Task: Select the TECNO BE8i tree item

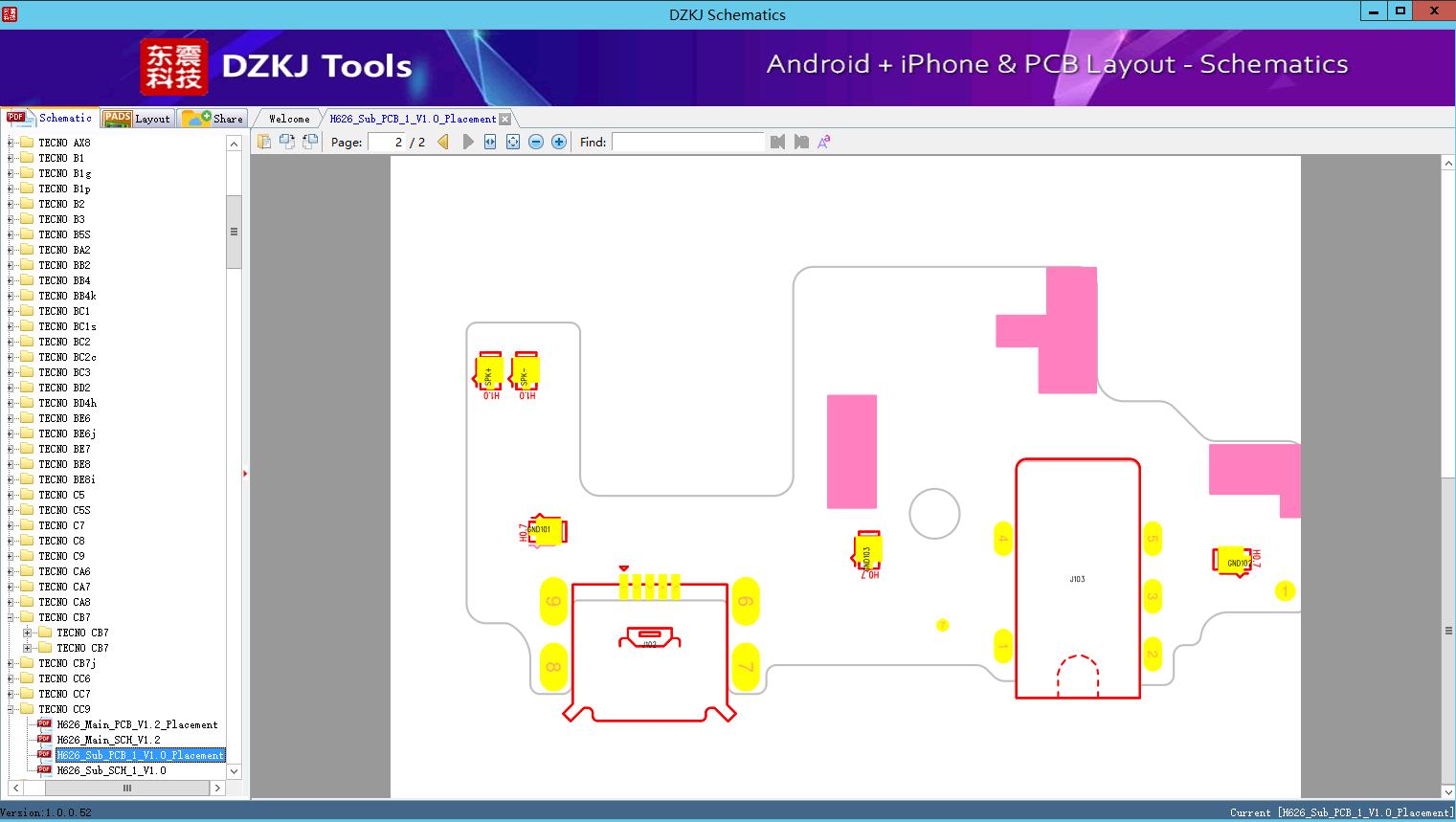Action: click(67, 479)
